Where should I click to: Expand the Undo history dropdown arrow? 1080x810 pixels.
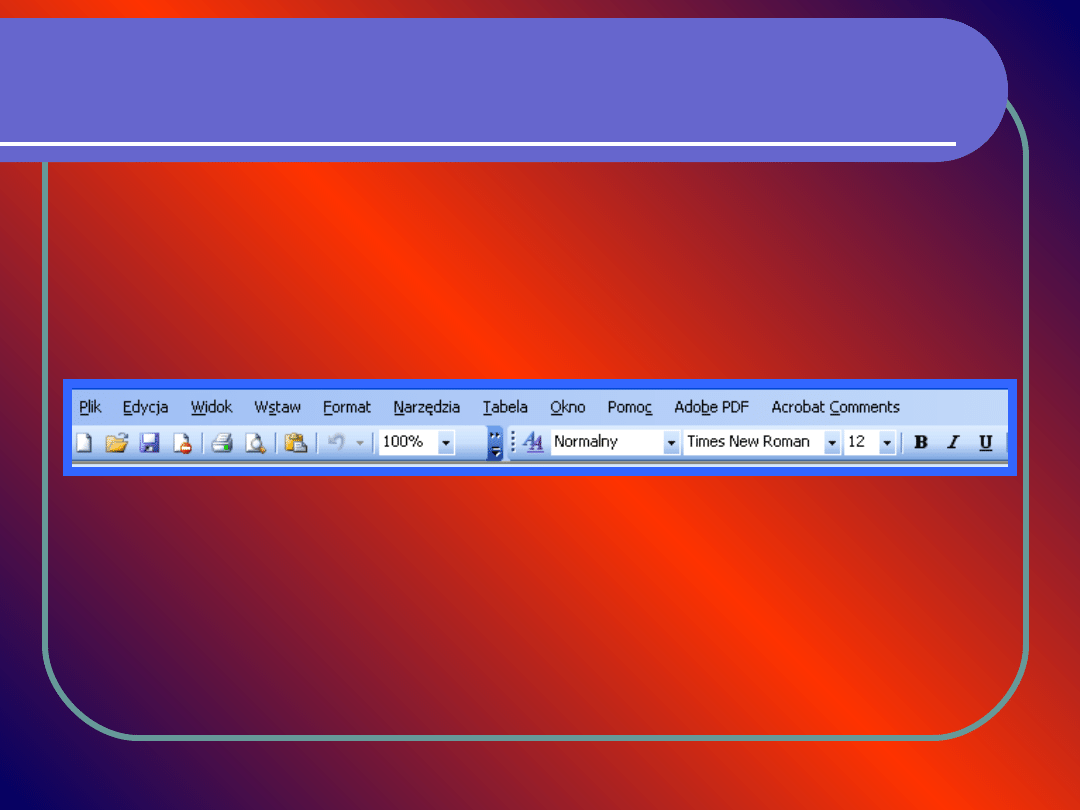click(x=360, y=443)
